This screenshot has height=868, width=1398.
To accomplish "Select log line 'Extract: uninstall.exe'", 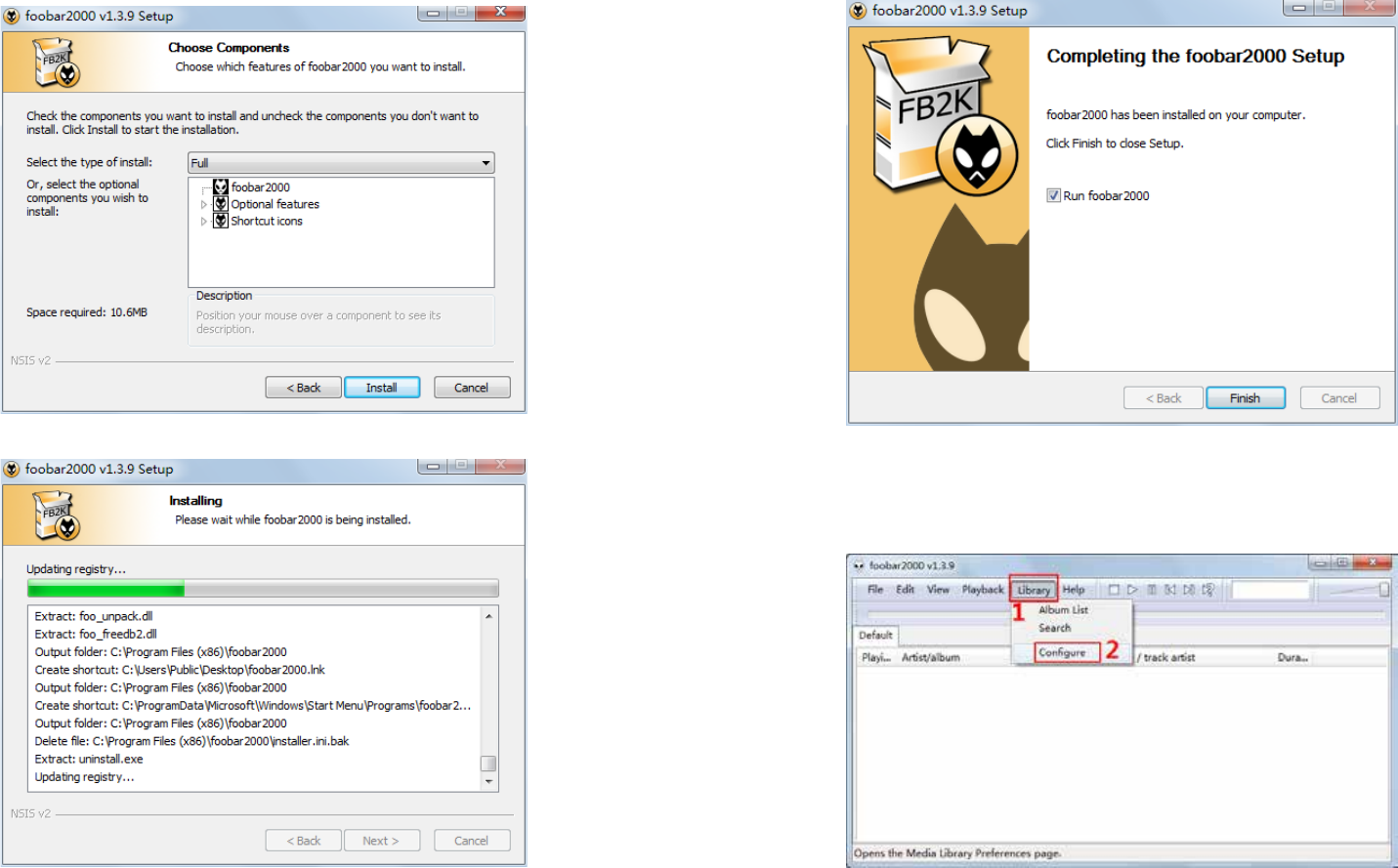I will (x=89, y=759).
